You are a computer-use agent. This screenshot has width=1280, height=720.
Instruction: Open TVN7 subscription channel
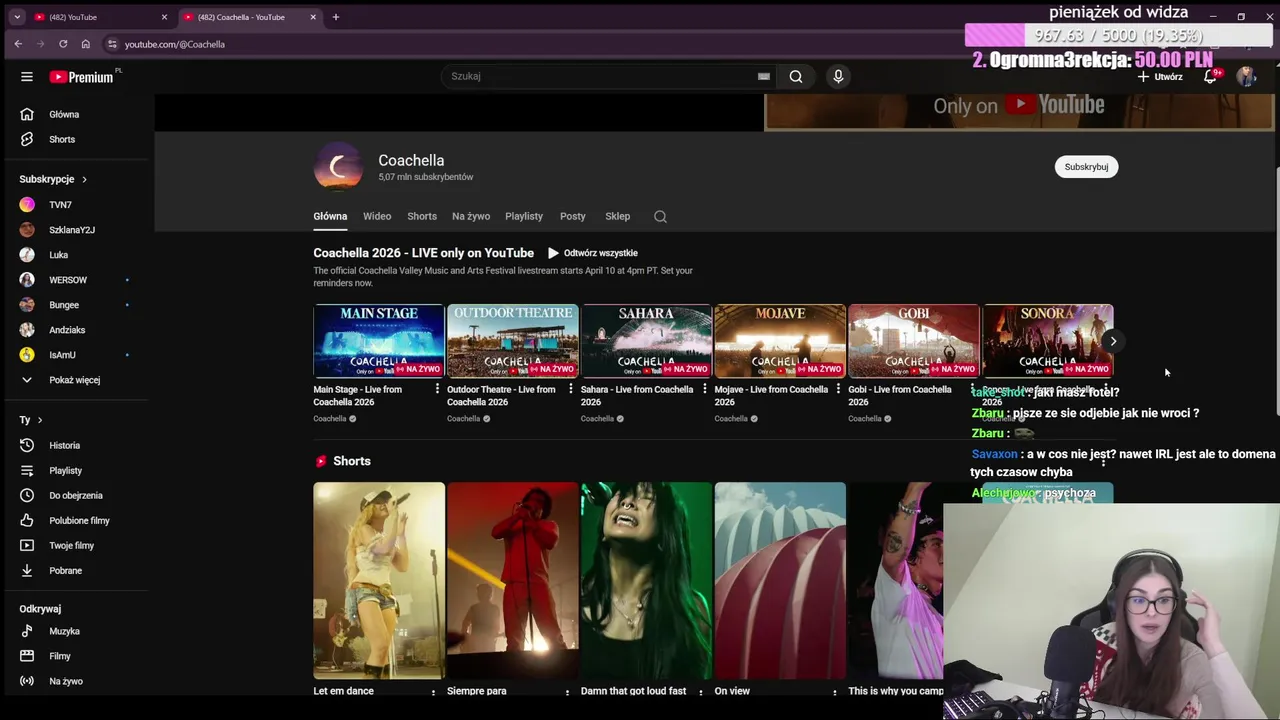click(x=75, y=205)
